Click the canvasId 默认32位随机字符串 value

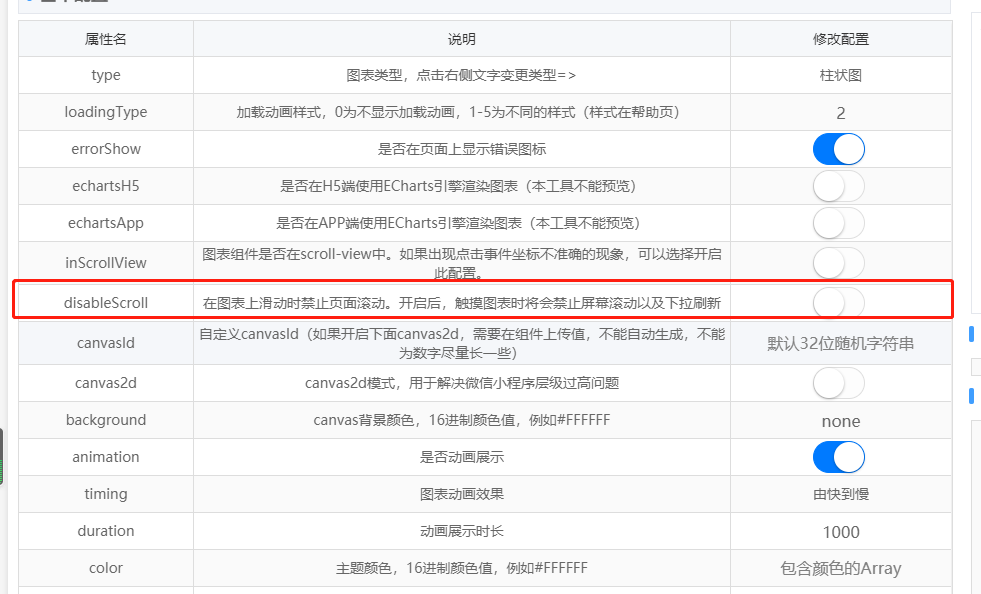(x=840, y=343)
